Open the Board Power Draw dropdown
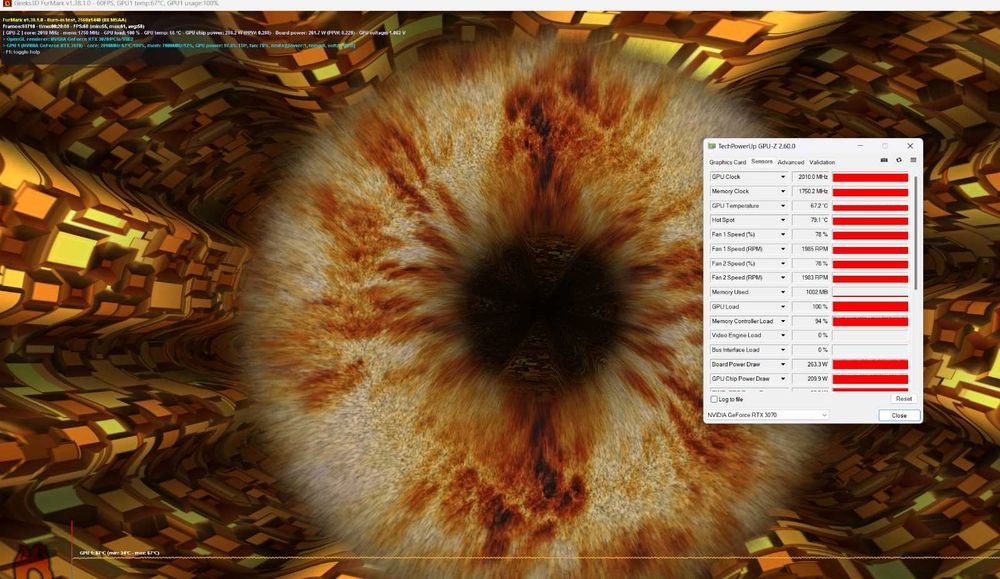 pyautogui.click(x=783, y=364)
